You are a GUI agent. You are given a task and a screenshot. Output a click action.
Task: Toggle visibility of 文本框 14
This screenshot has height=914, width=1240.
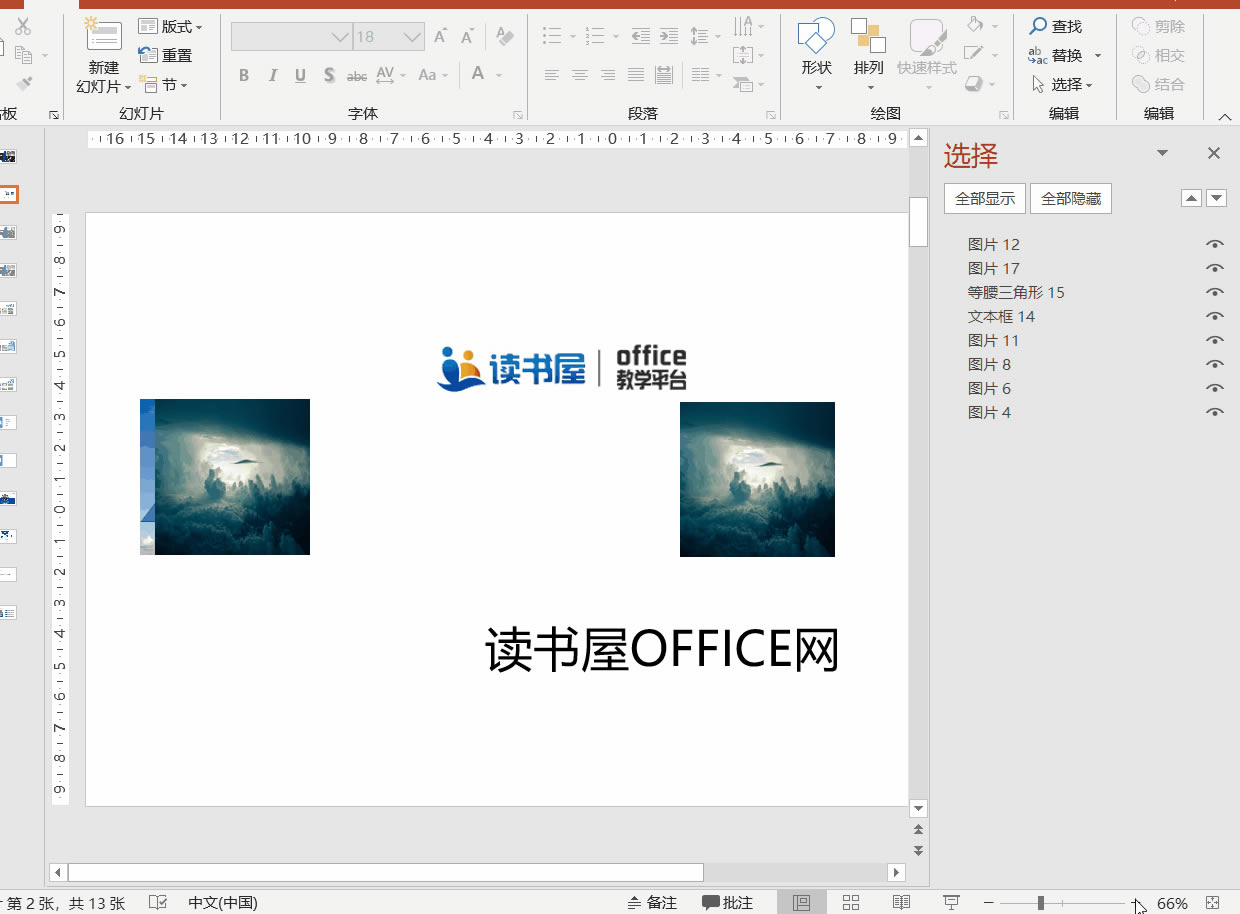1213,315
